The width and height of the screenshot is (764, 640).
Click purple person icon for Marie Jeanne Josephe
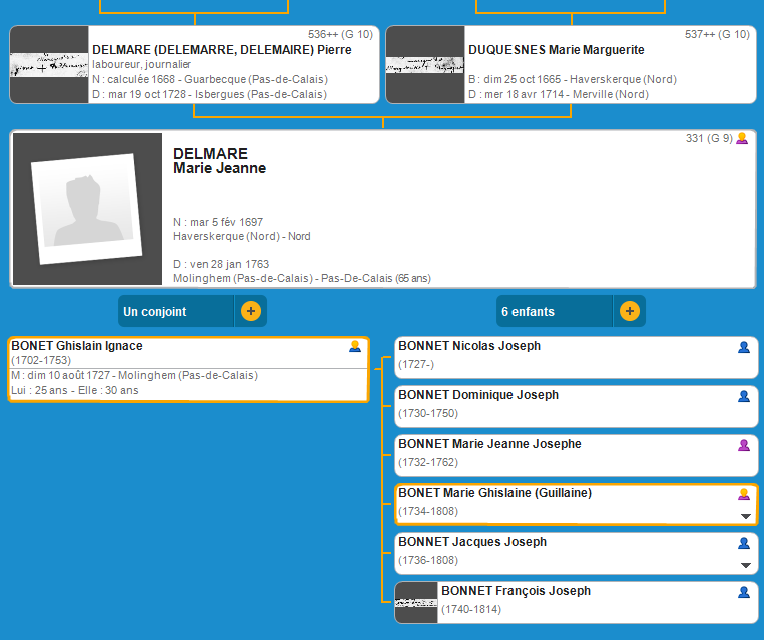coord(743,445)
